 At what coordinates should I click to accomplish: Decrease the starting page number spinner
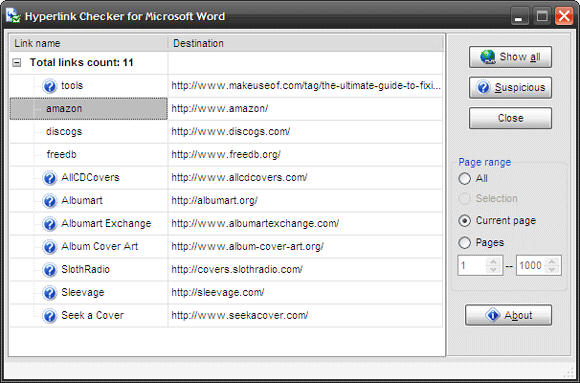pyautogui.click(x=493, y=270)
